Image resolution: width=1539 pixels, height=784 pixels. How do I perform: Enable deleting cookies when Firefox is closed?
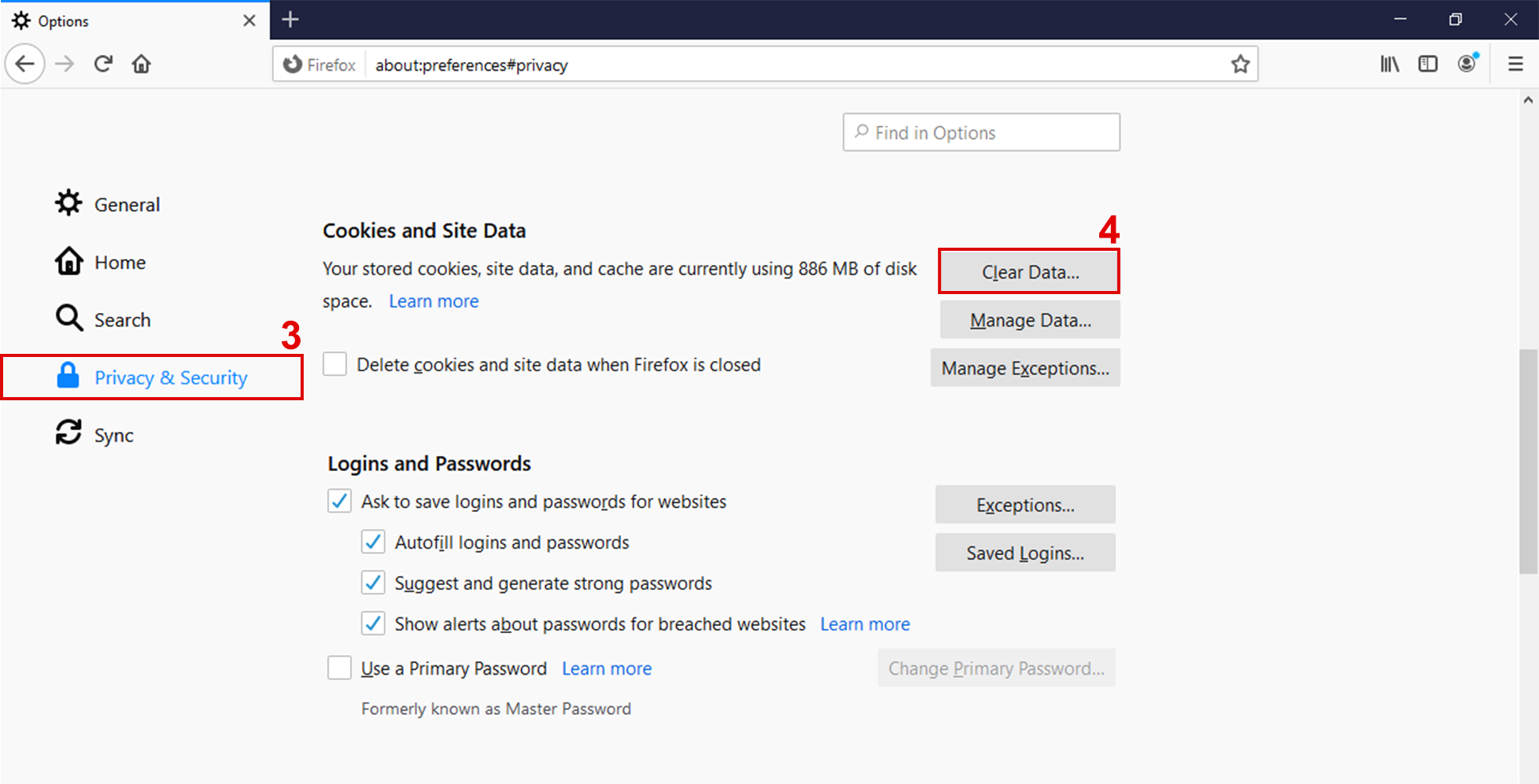pyautogui.click(x=335, y=364)
